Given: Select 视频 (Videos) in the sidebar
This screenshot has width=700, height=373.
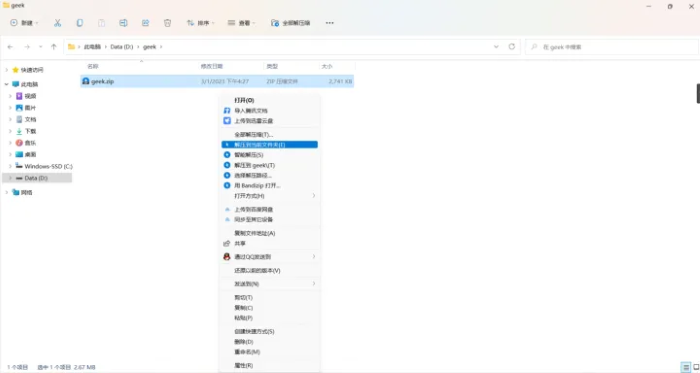Looking at the screenshot, I should (30, 96).
